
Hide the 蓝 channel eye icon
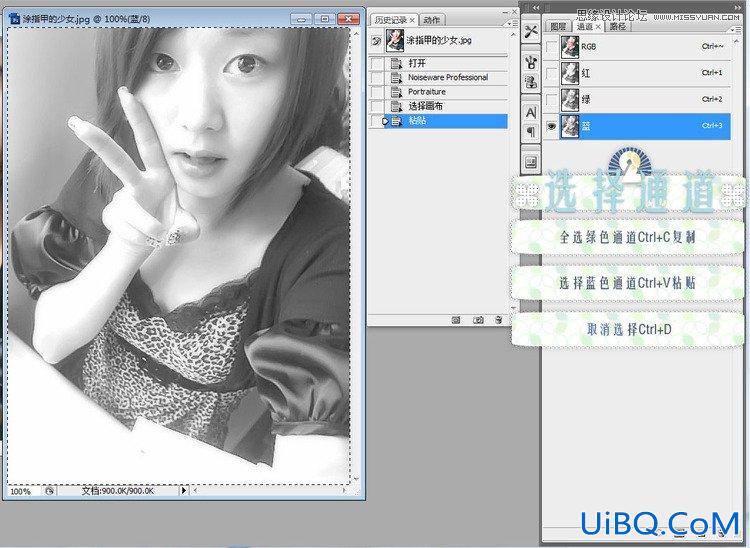pyautogui.click(x=551, y=126)
